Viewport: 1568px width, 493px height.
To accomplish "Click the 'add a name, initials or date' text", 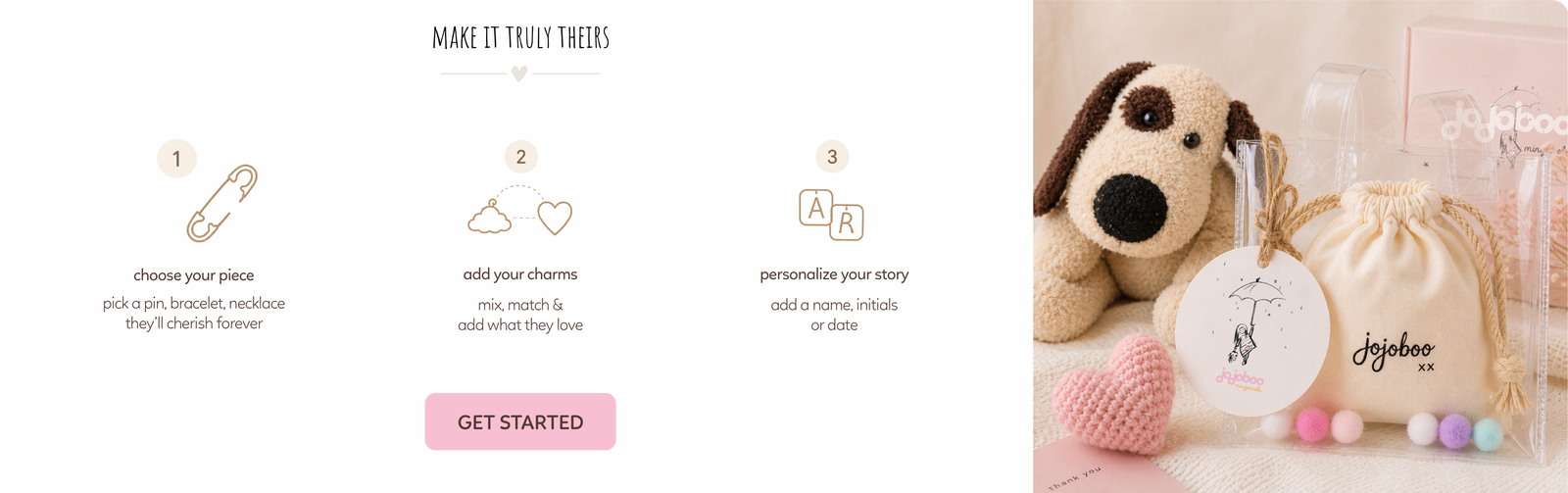I will coord(834,315).
